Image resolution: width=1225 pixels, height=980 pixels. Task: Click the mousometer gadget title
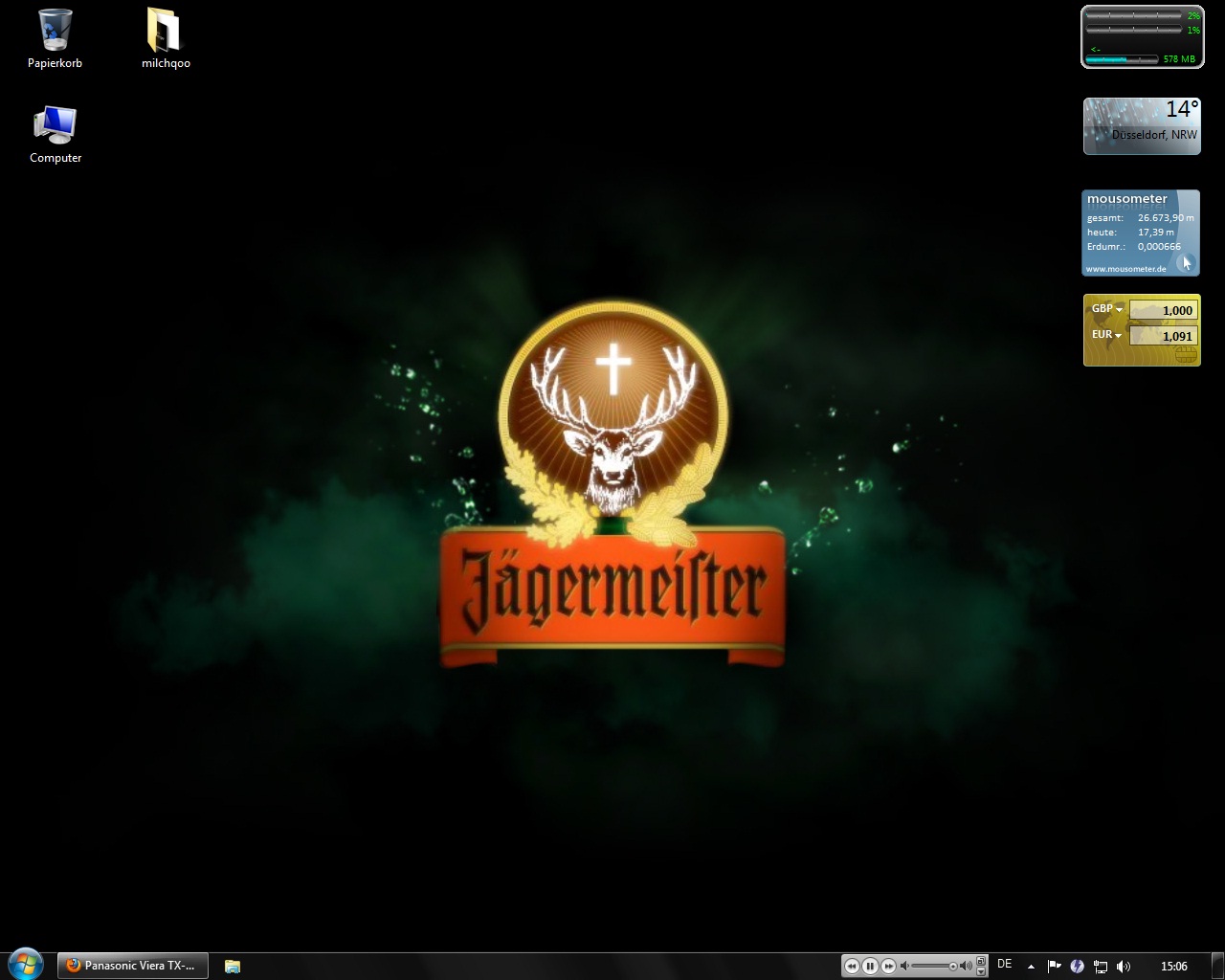click(1127, 199)
